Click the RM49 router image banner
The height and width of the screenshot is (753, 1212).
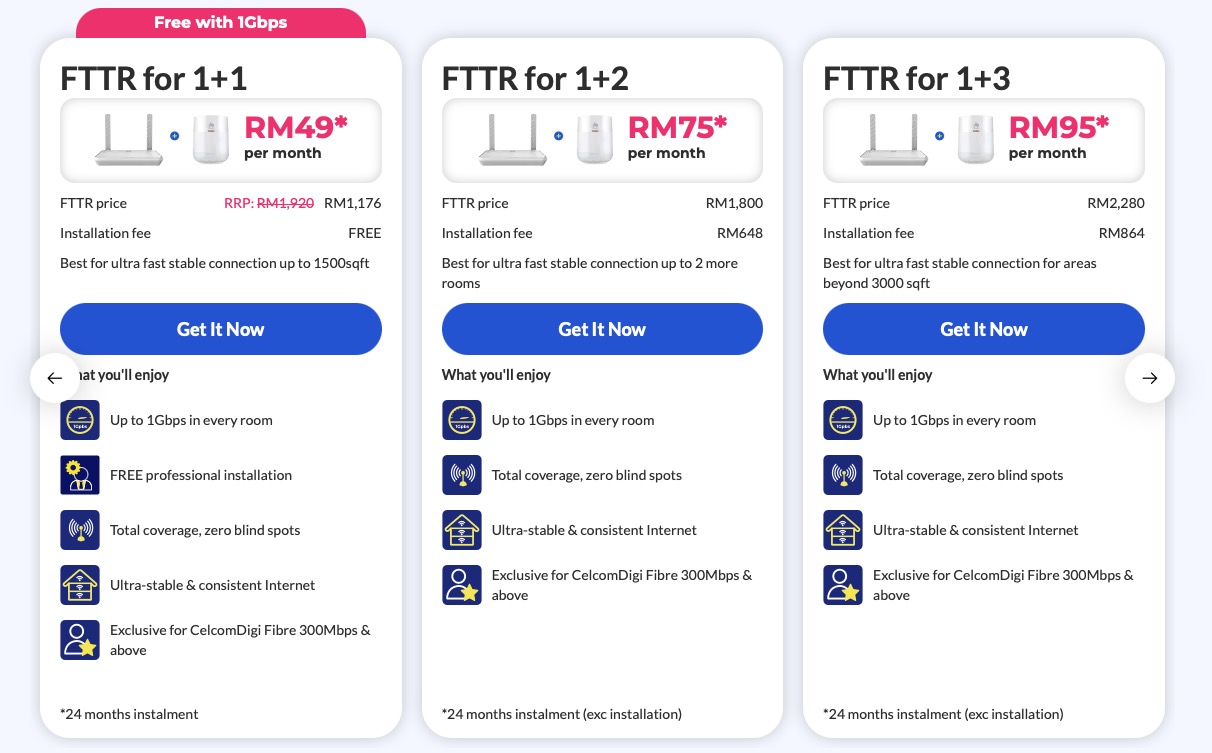coord(221,140)
